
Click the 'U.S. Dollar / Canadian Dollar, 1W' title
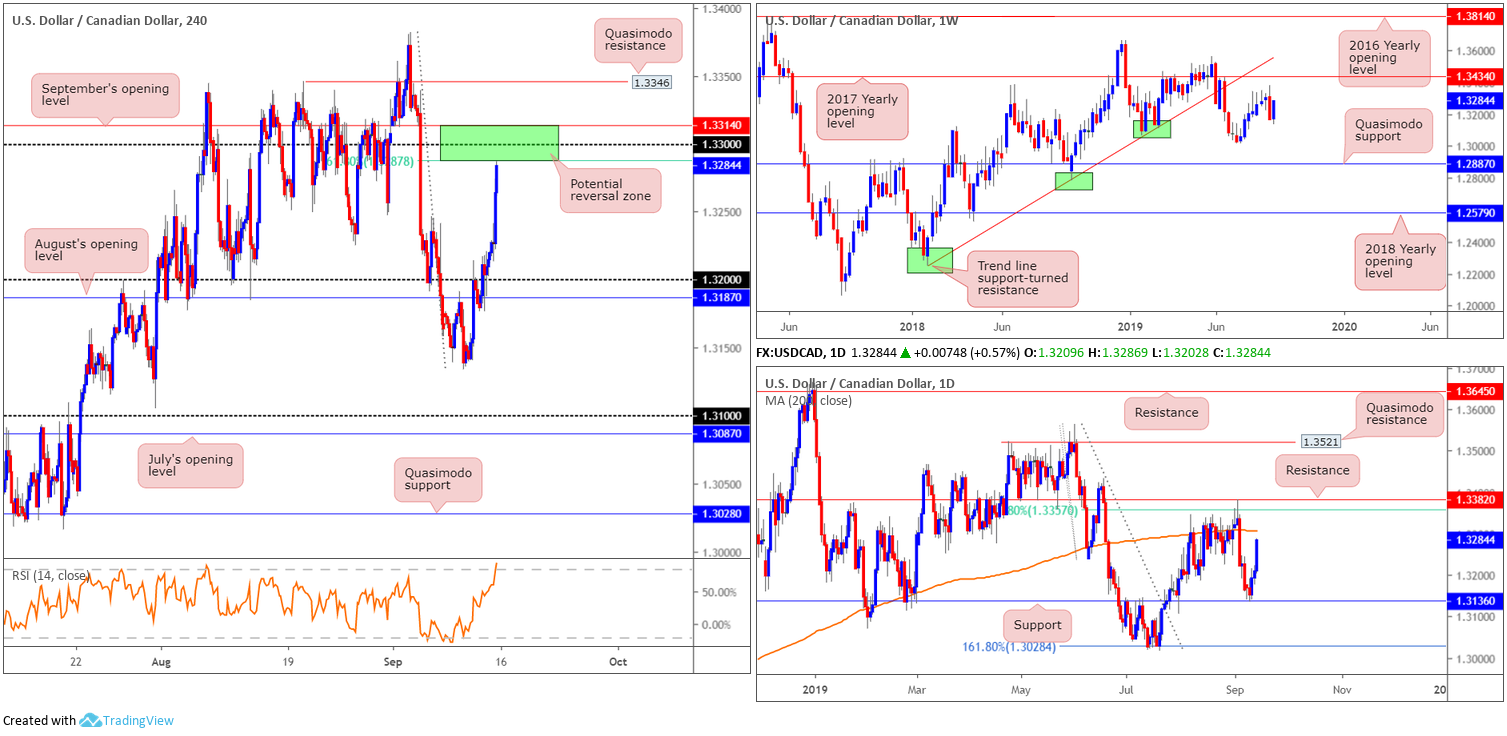862,20
